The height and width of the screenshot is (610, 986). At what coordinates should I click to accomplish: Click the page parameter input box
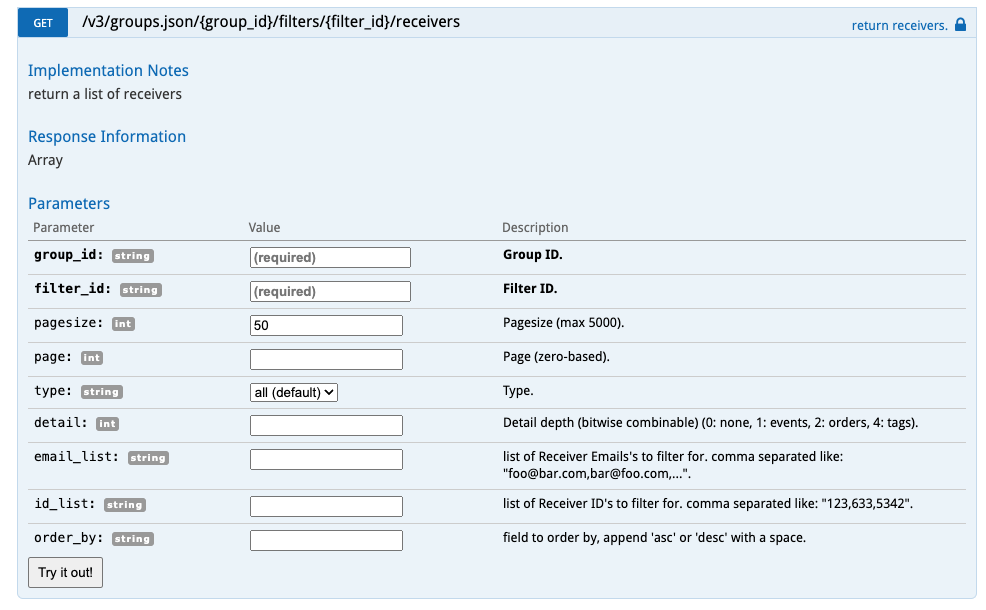[x=326, y=359]
